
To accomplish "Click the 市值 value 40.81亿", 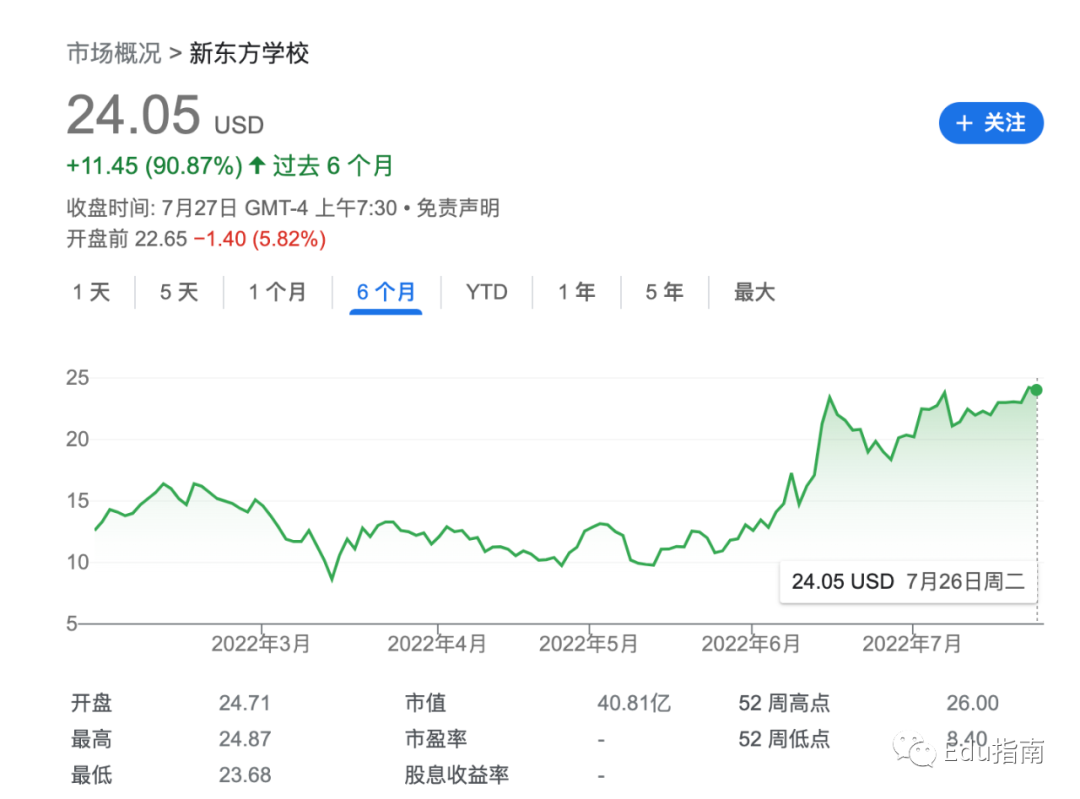I will click(x=634, y=703).
